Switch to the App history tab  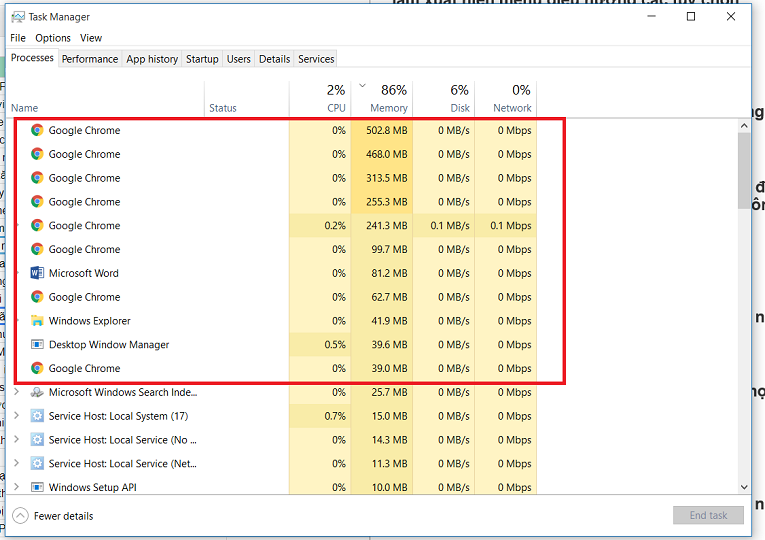(x=152, y=59)
